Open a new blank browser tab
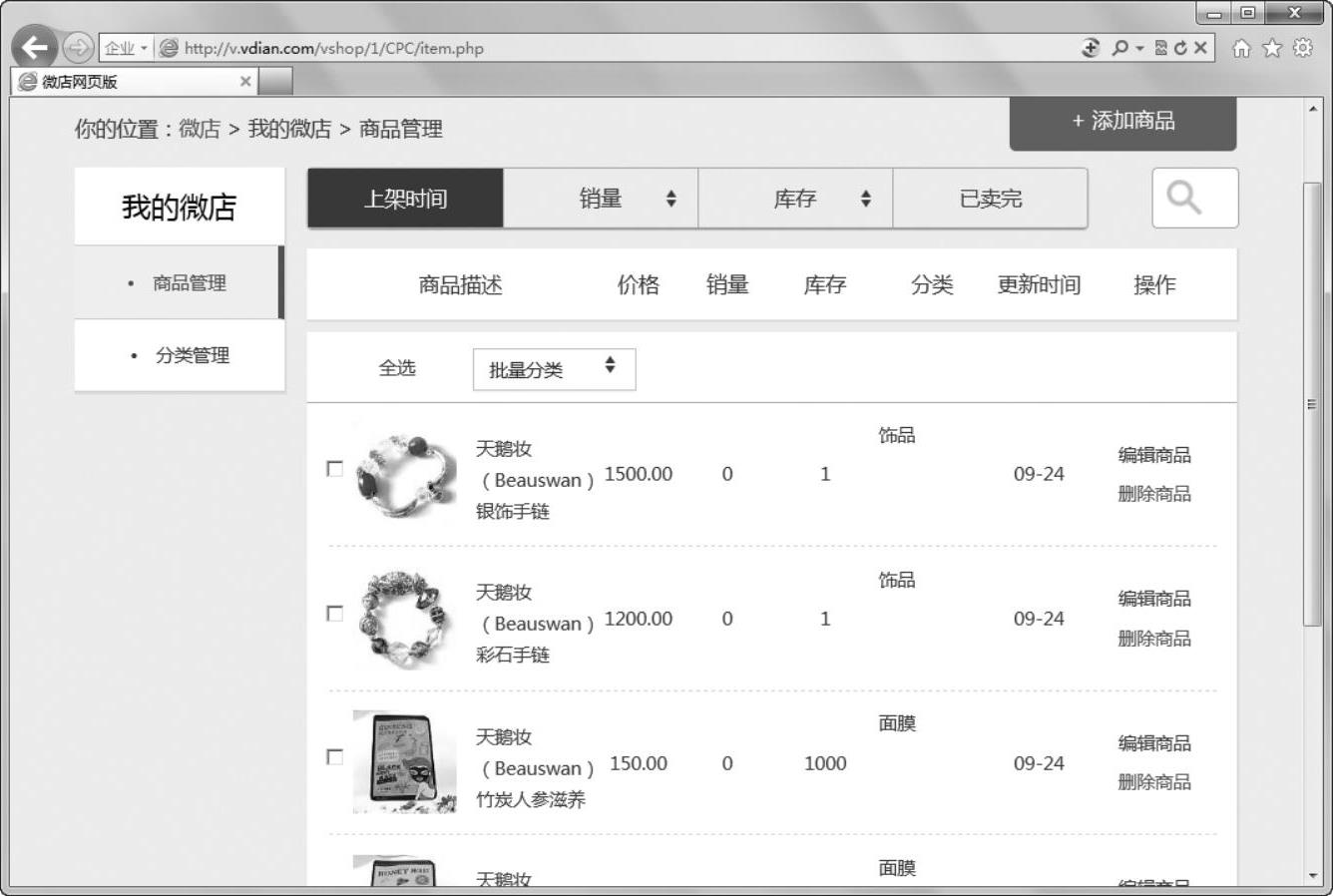The image size is (1333, 896). [276, 82]
